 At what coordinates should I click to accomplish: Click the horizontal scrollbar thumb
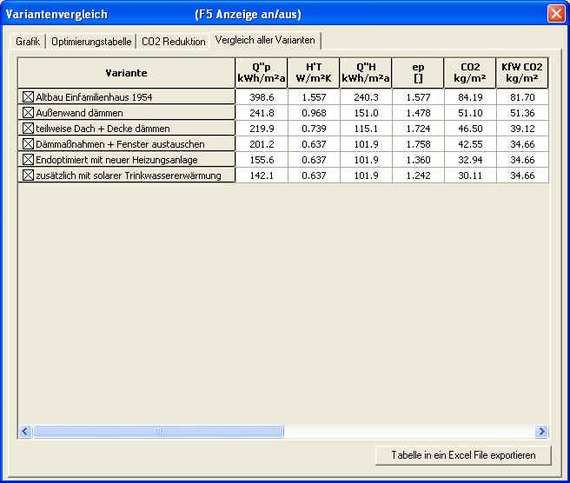[x=158, y=431]
